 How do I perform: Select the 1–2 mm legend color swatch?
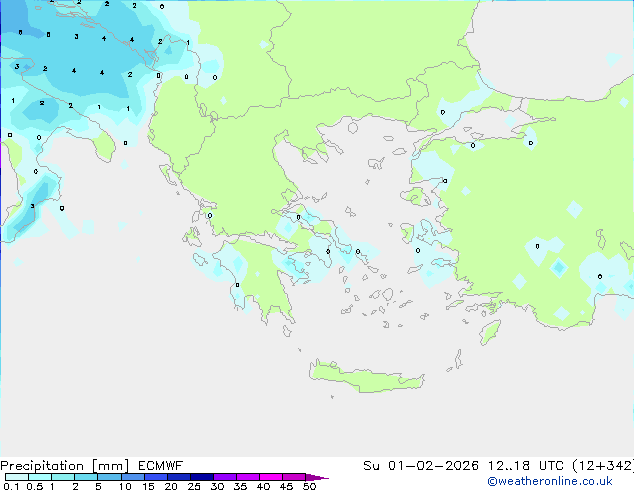point(63,477)
